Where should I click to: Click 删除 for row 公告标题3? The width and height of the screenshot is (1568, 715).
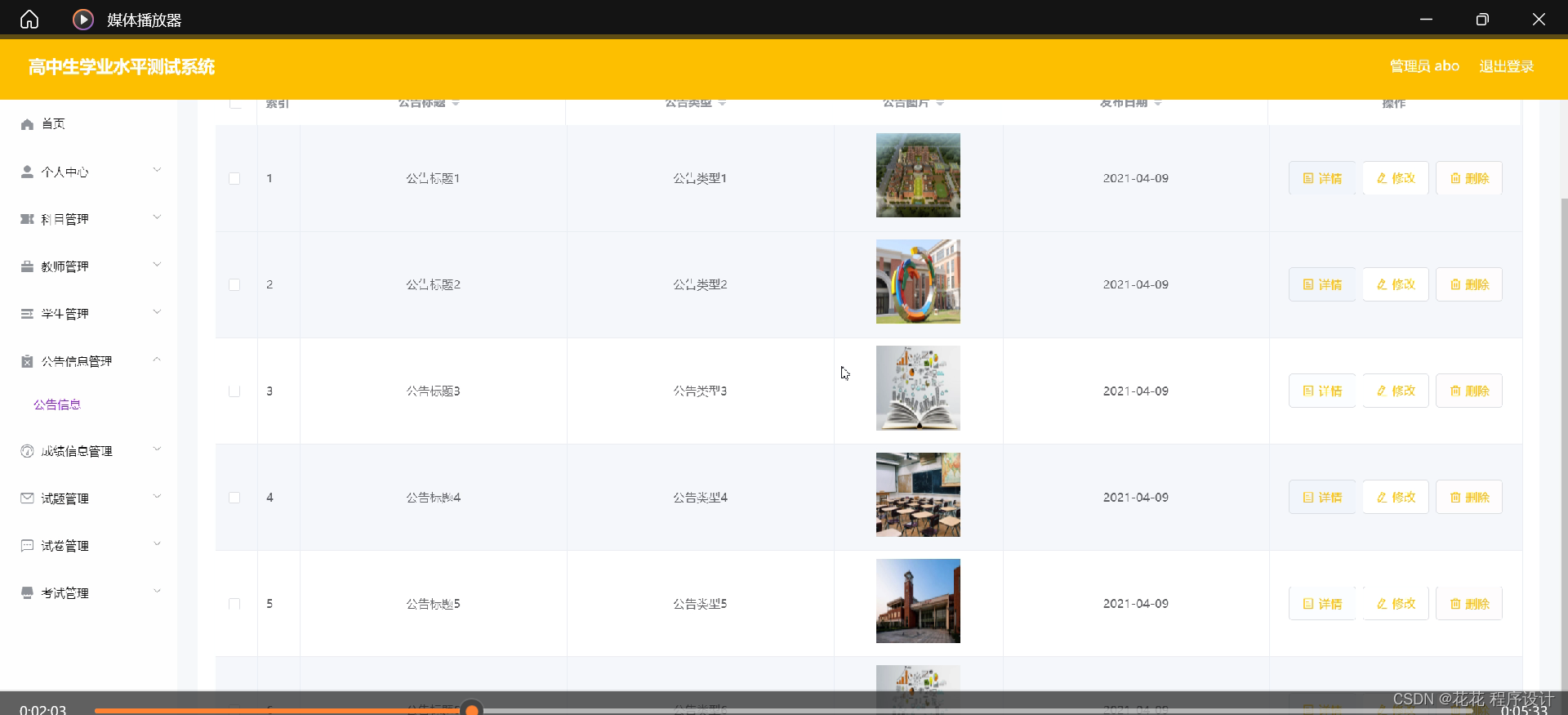coord(1469,391)
